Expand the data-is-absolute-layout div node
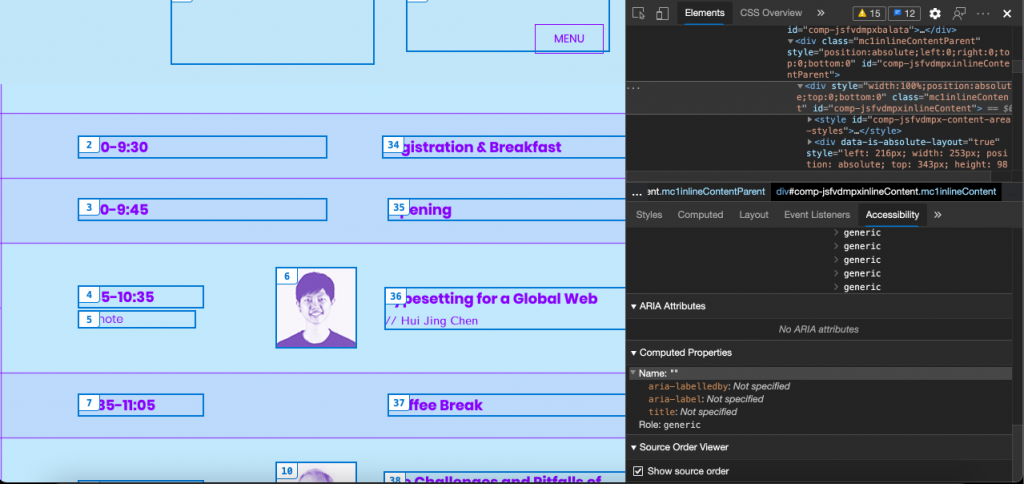Image resolution: width=1024 pixels, height=484 pixels. coord(810,142)
